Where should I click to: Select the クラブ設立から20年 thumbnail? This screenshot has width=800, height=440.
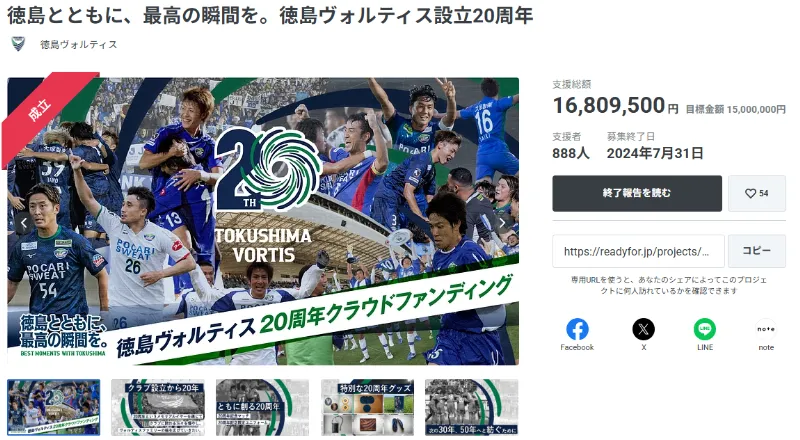[158, 407]
